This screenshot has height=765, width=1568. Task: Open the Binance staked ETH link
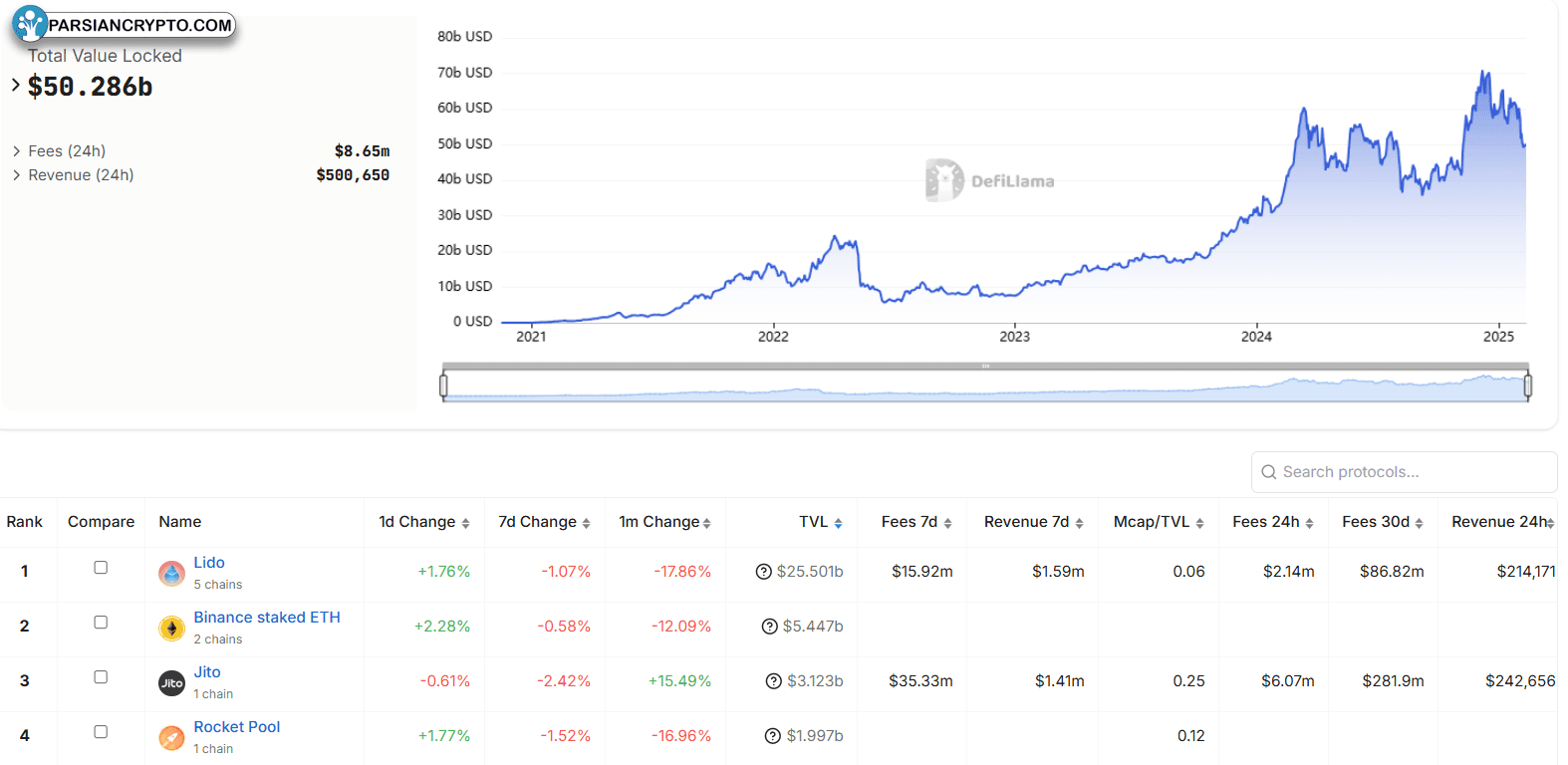[267, 618]
